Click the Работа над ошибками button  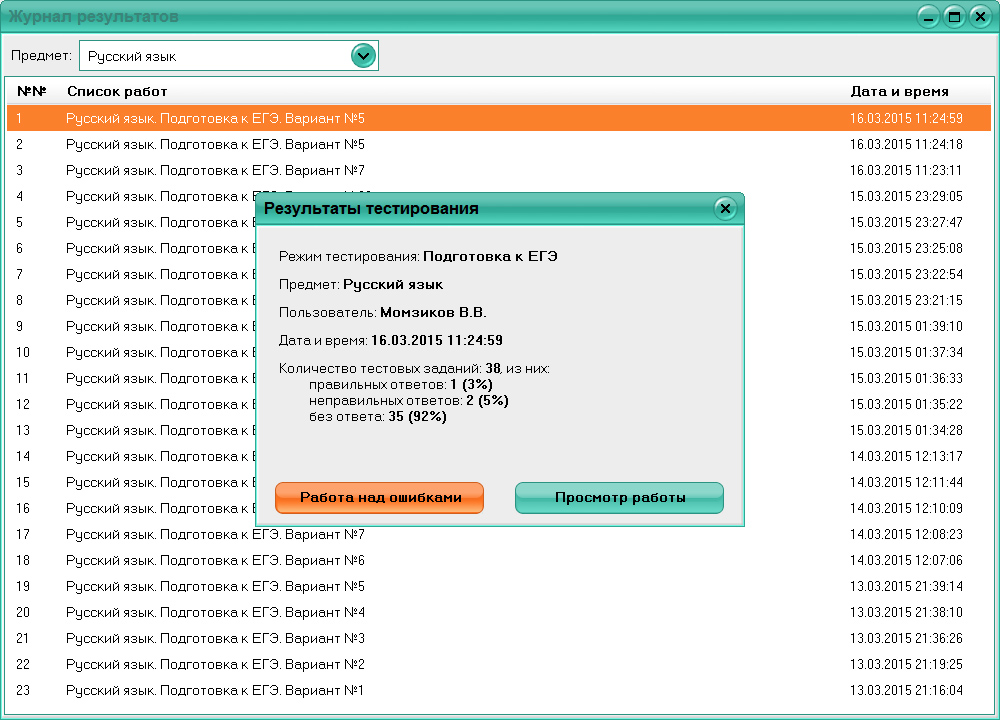(379, 497)
